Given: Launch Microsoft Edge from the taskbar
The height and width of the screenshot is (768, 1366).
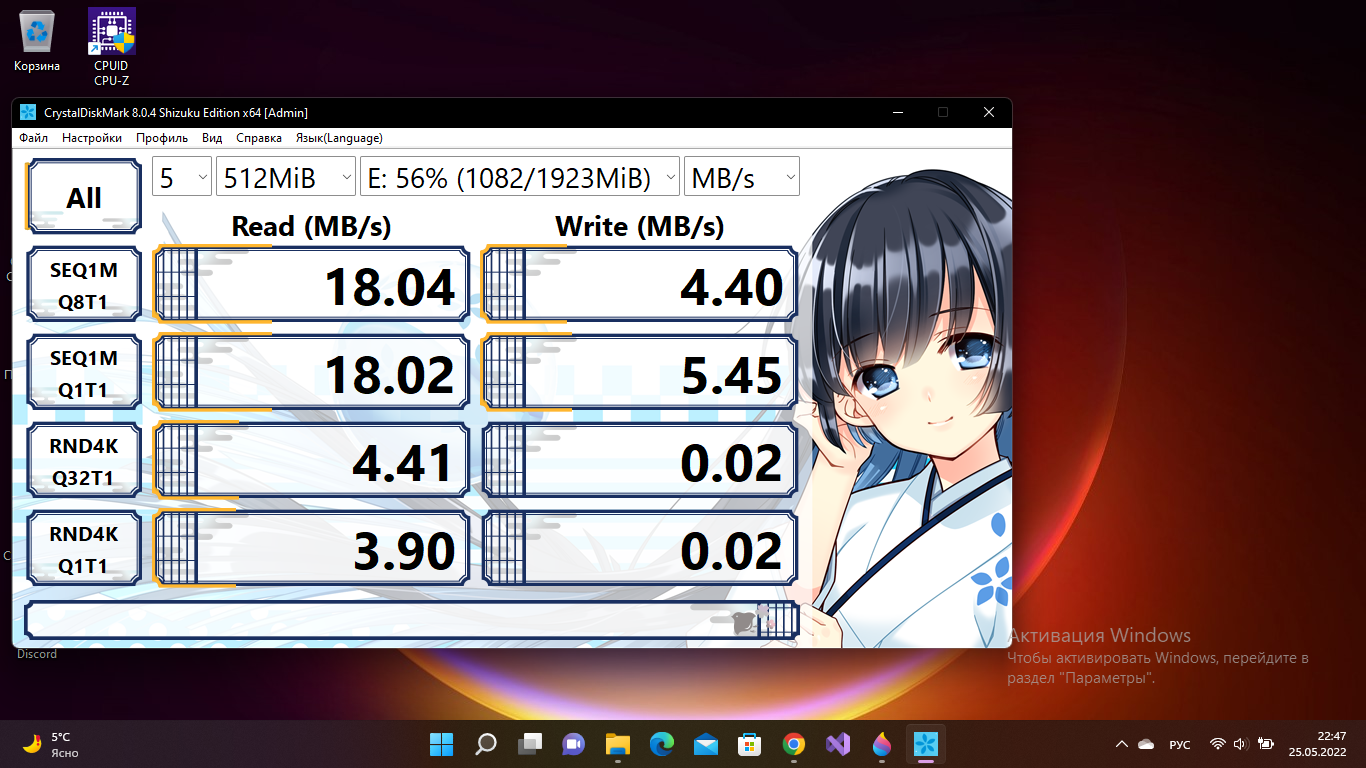Looking at the screenshot, I should click(662, 744).
